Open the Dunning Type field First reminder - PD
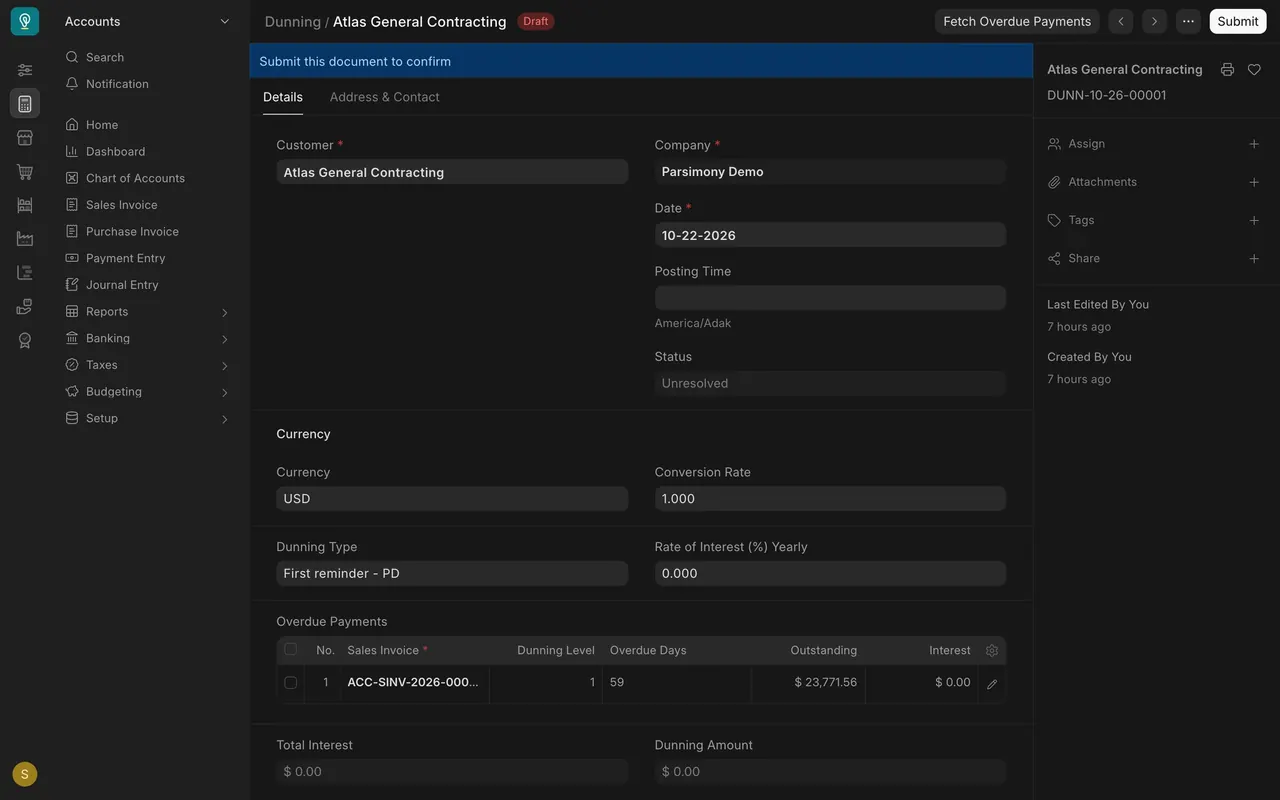Image resolution: width=1280 pixels, height=800 pixels. point(452,573)
